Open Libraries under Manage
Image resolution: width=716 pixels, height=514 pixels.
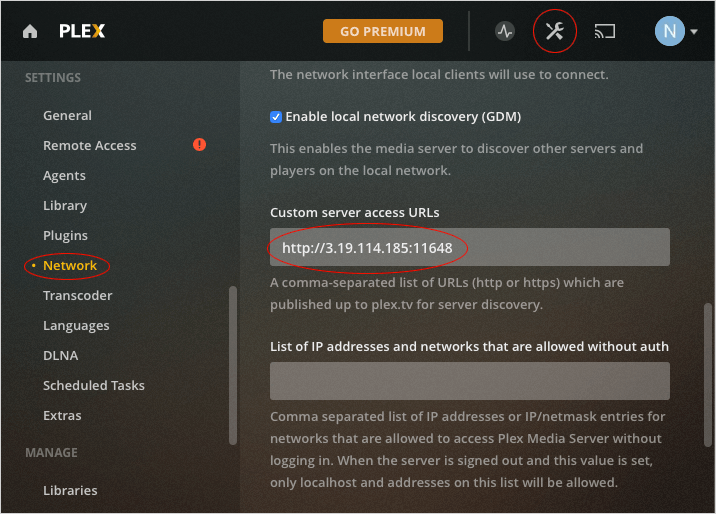tap(70, 491)
